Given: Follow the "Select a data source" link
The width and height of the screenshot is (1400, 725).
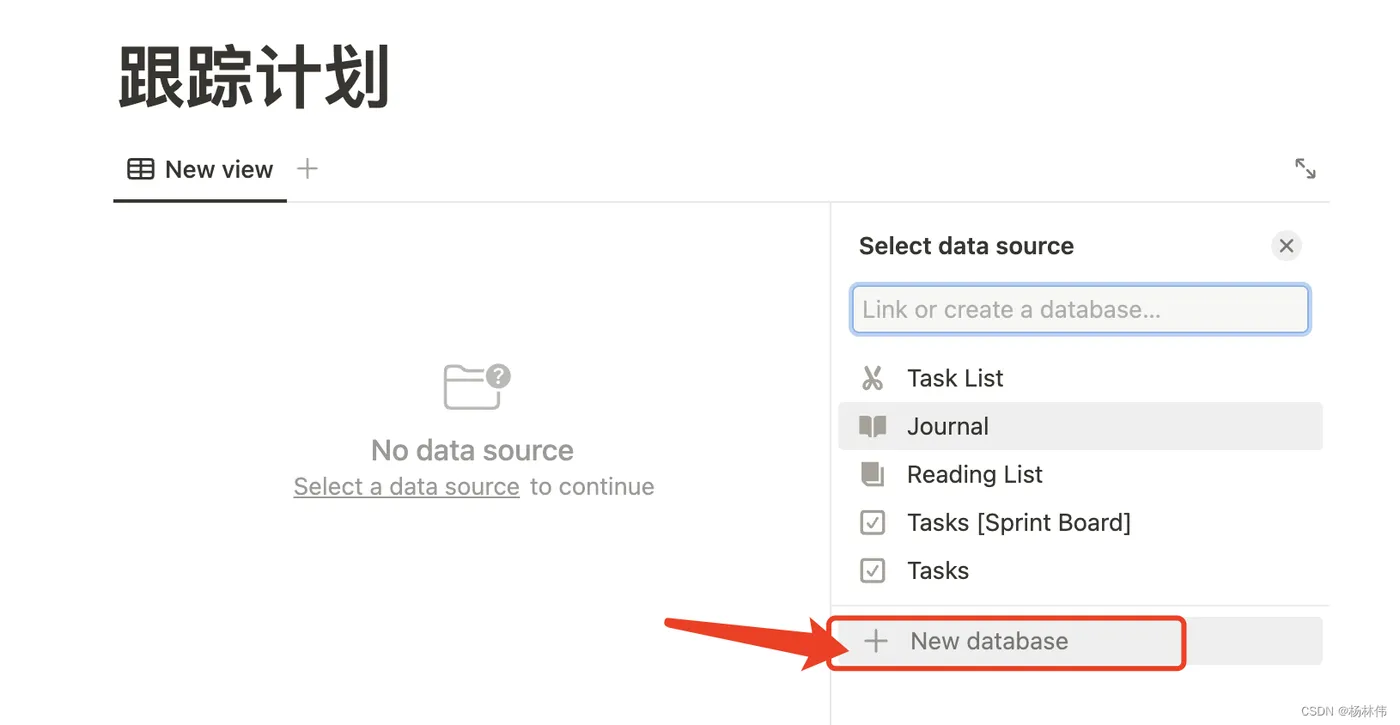Looking at the screenshot, I should click(406, 487).
